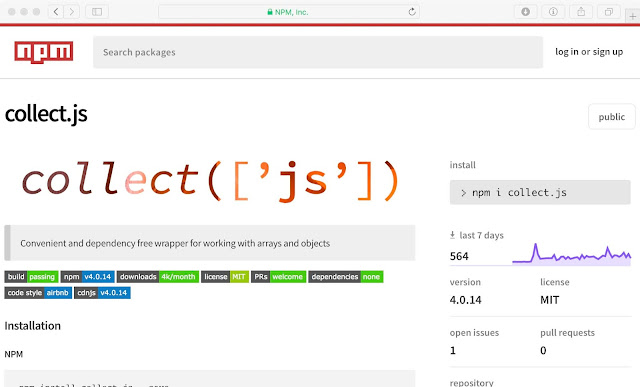Go forward with the Safari forward arrow

72,12
